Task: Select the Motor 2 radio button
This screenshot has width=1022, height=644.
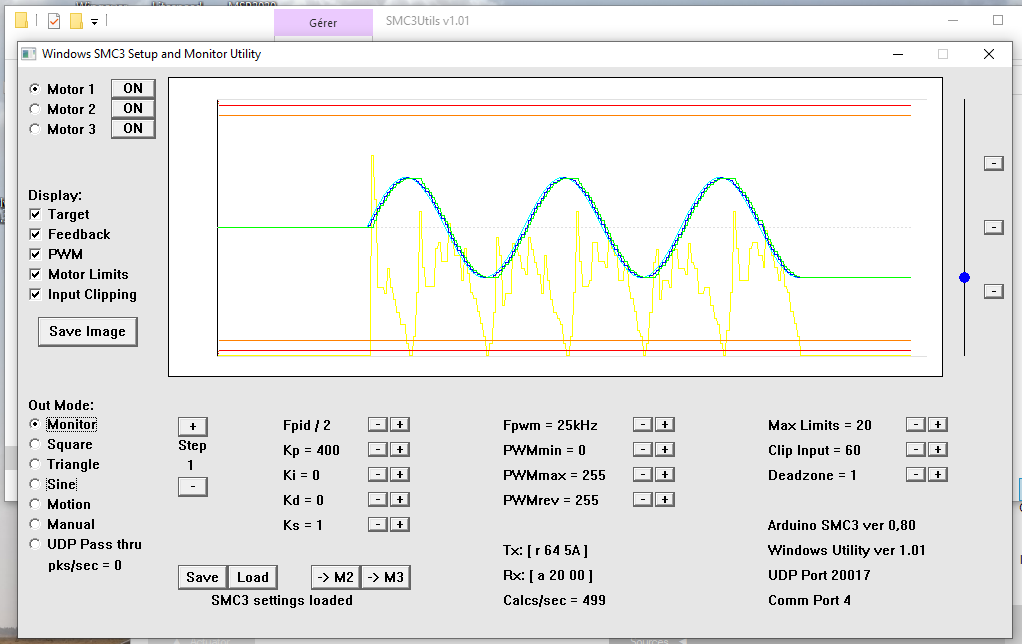Action: [x=35, y=109]
